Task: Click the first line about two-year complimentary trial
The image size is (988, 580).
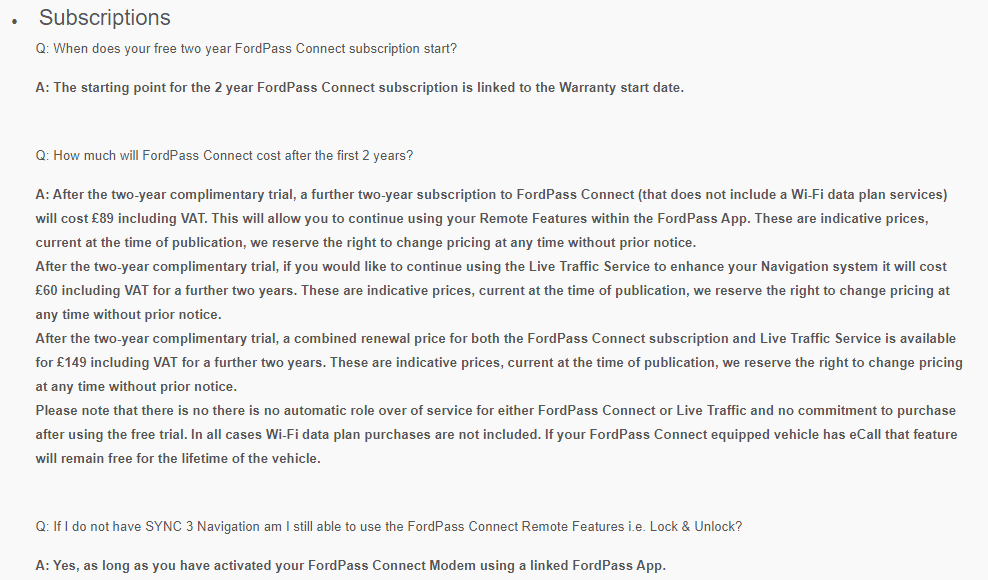Action: [x=491, y=195]
